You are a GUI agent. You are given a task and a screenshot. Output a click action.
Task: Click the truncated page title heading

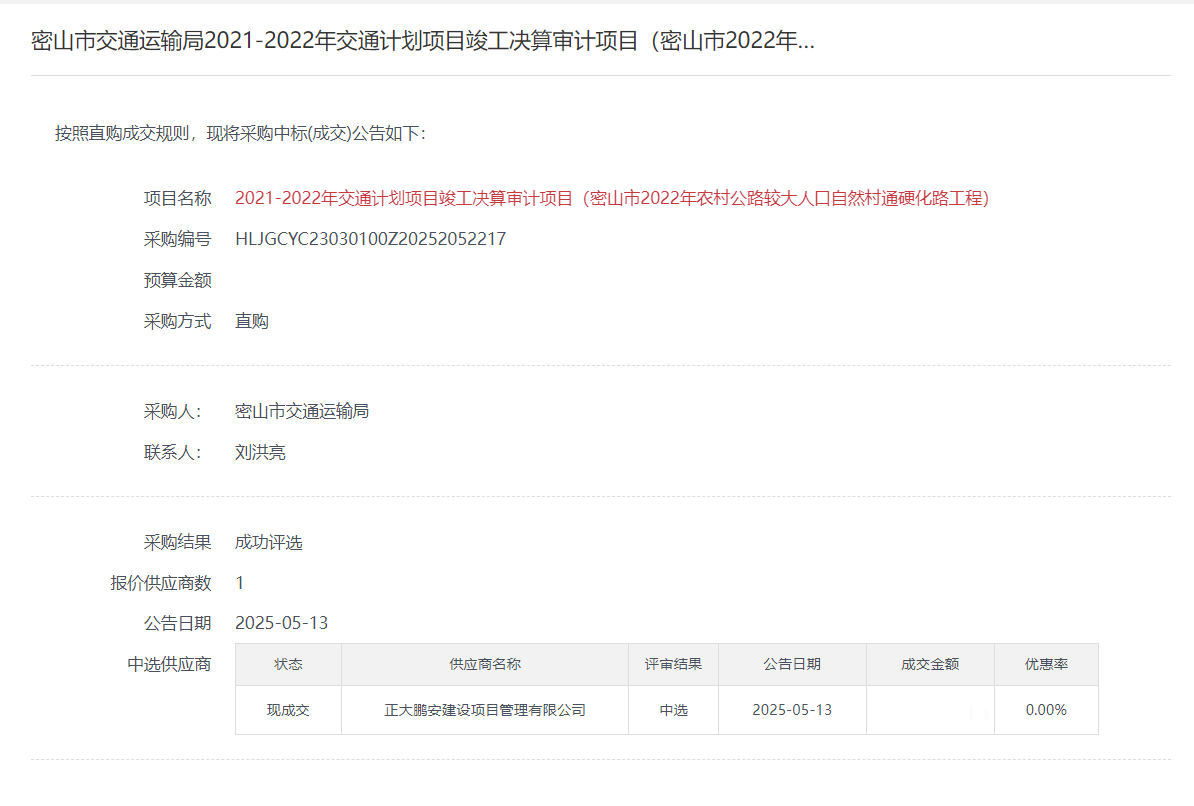(423, 41)
